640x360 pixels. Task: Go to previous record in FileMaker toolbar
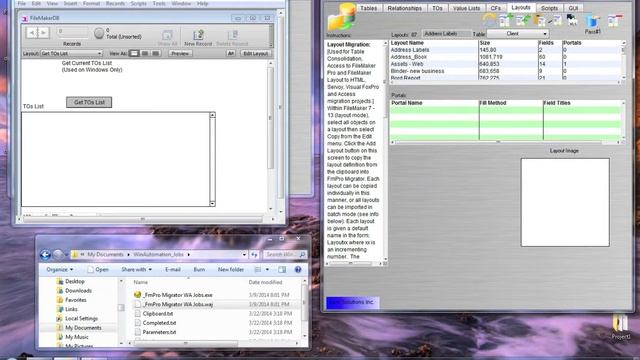(32, 33)
